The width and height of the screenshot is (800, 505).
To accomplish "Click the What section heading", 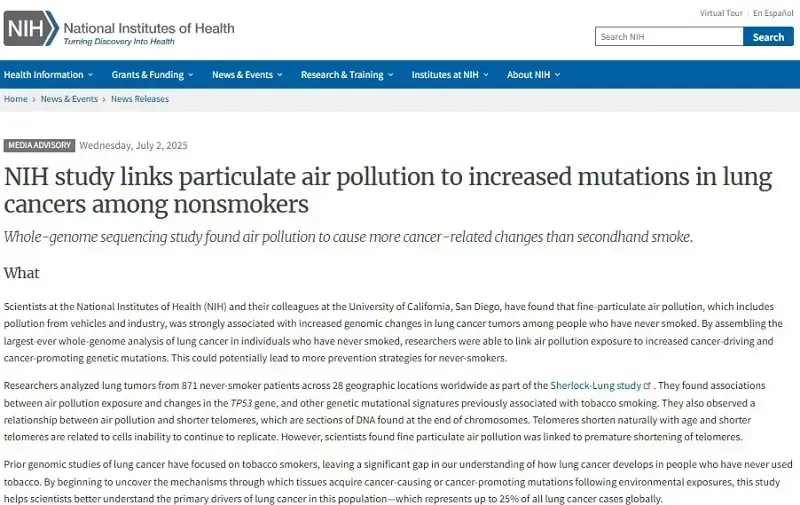I will (21, 273).
